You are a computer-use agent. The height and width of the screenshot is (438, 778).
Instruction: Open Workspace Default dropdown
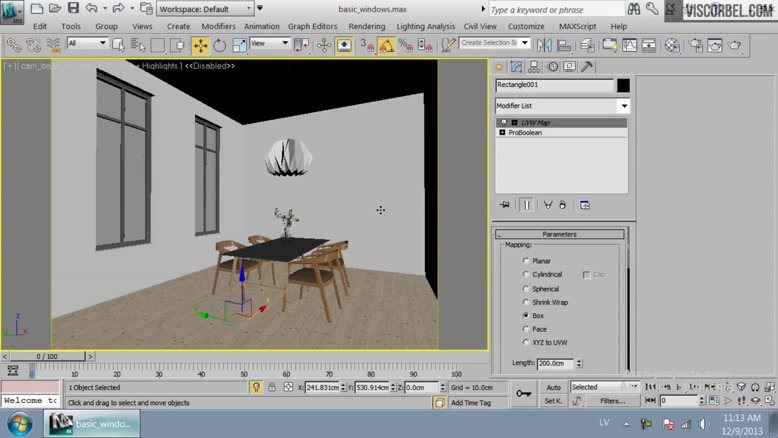point(206,9)
